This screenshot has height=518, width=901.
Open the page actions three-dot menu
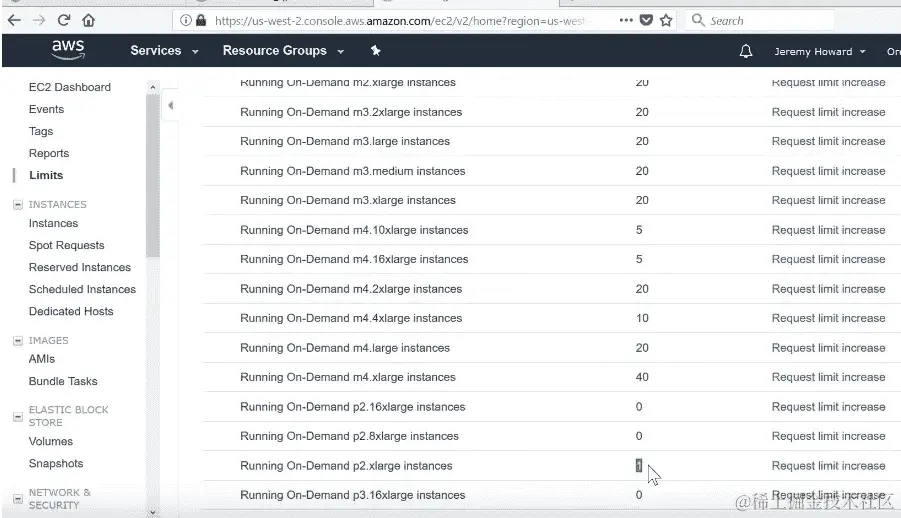click(x=626, y=20)
